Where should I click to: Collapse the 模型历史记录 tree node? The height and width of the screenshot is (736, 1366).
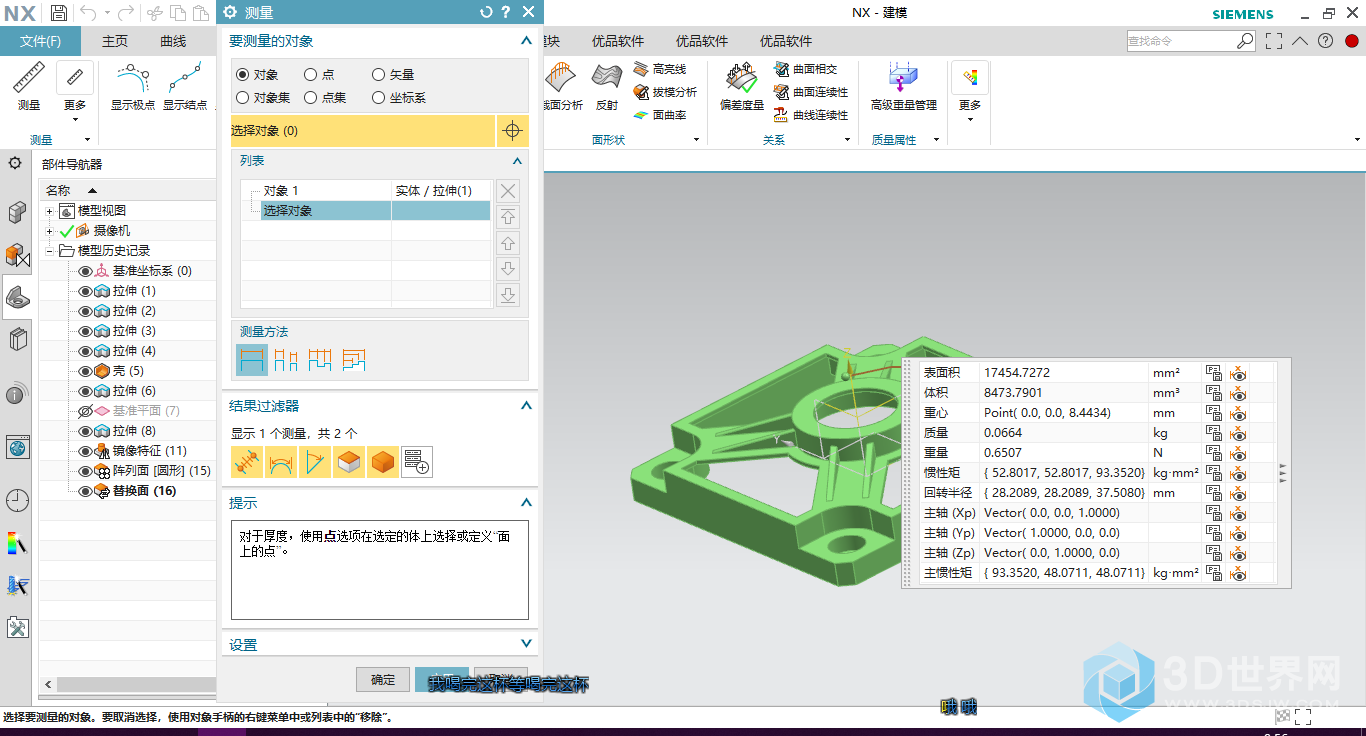pos(49,251)
